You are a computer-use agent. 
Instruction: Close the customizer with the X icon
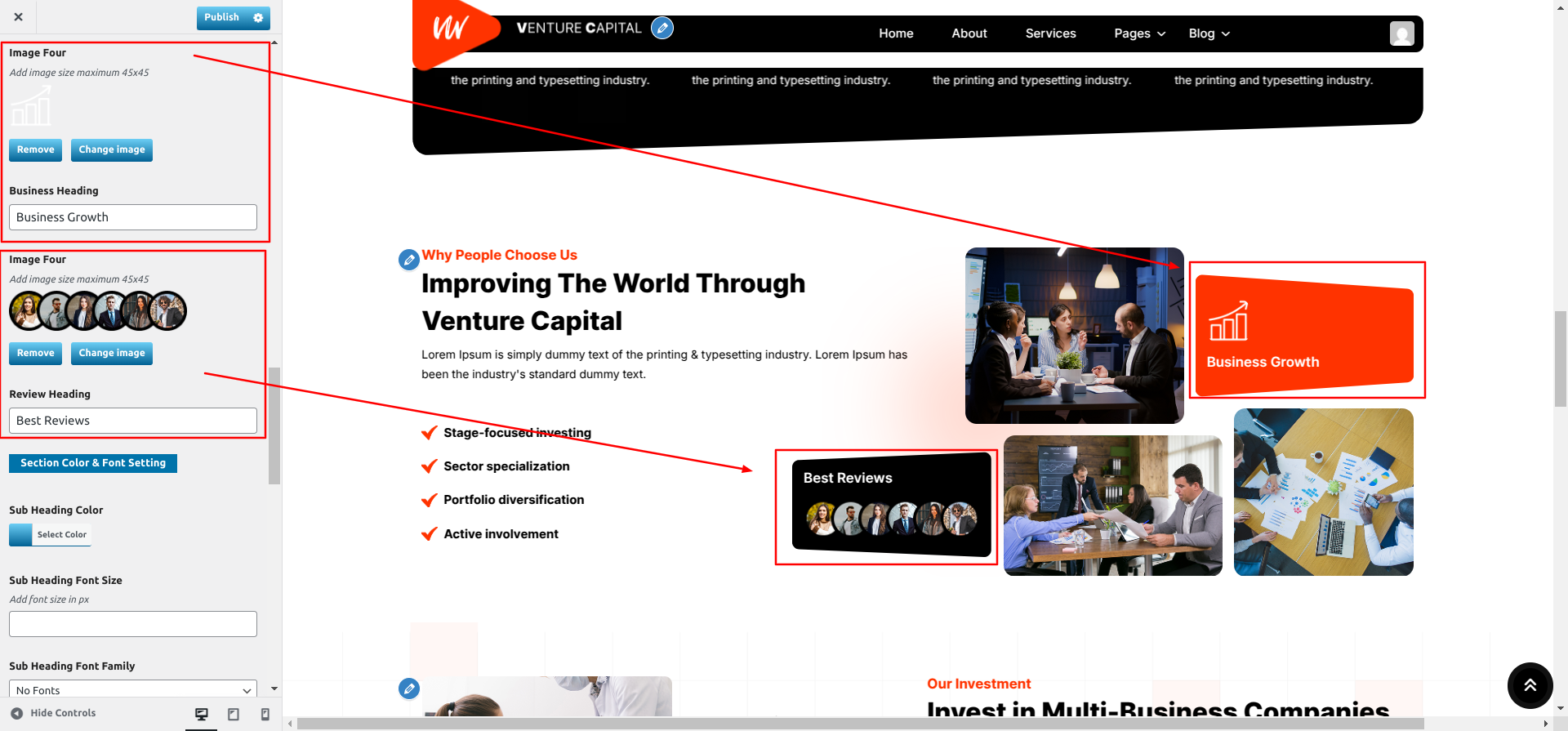[18, 16]
